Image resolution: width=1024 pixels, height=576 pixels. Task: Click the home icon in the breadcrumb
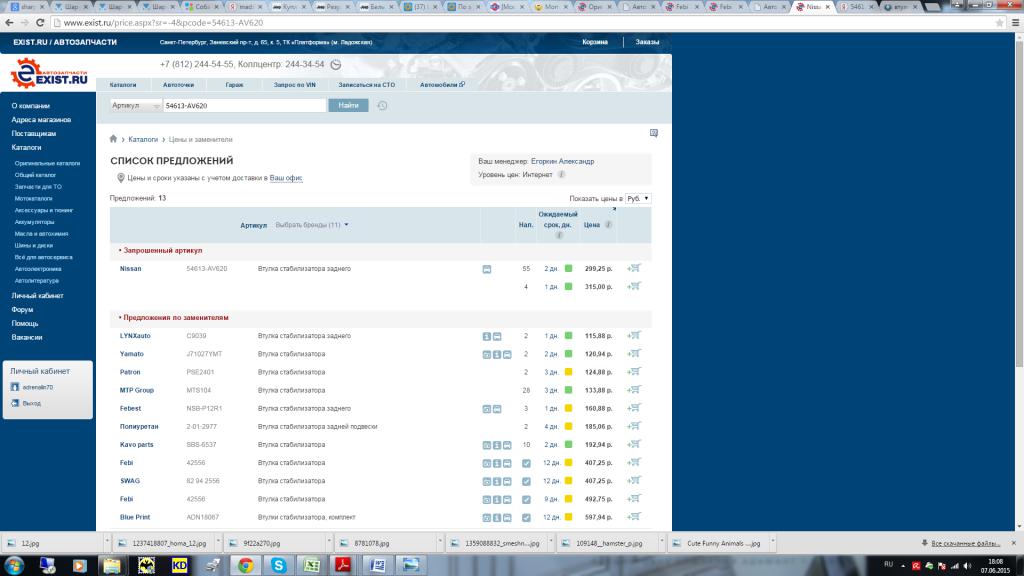click(113, 139)
